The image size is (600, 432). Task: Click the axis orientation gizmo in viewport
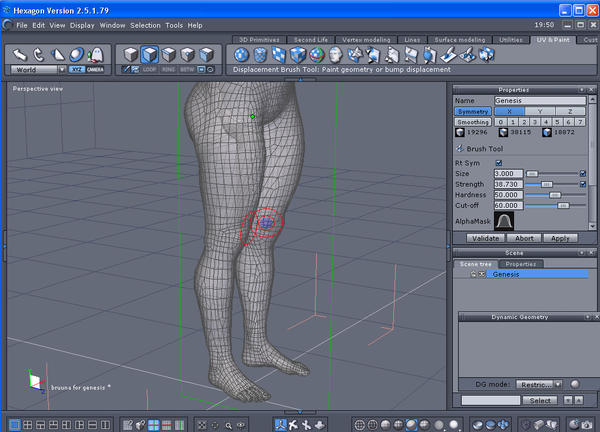(x=35, y=380)
